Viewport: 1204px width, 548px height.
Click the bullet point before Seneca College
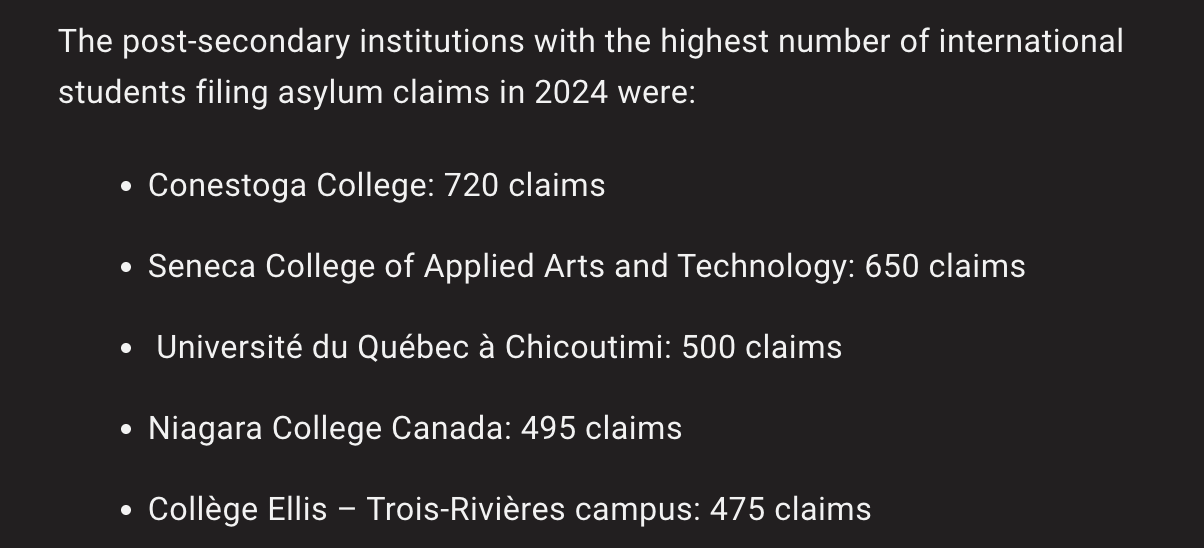click(x=126, y=268)
